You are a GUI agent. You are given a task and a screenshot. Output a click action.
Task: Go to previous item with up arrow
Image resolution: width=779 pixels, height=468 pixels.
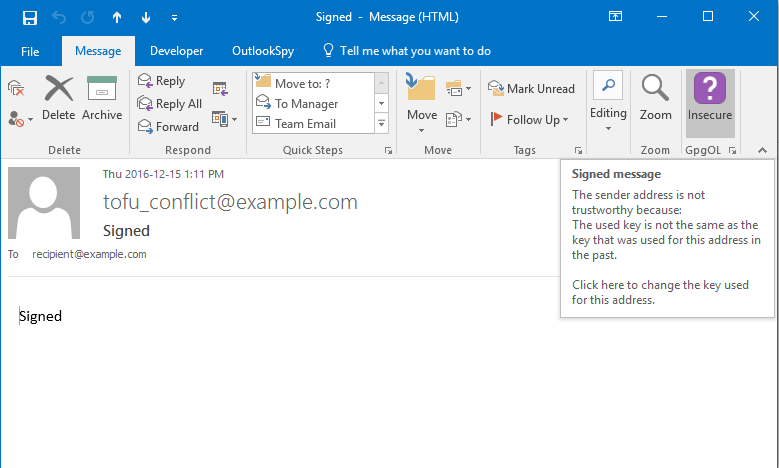(117, 17)
